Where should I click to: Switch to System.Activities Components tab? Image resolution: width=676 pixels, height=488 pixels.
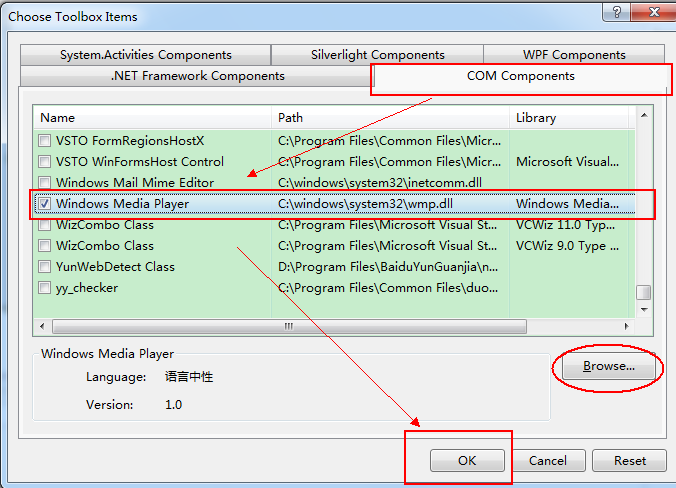pyautogui.click(x=146, y=55)
